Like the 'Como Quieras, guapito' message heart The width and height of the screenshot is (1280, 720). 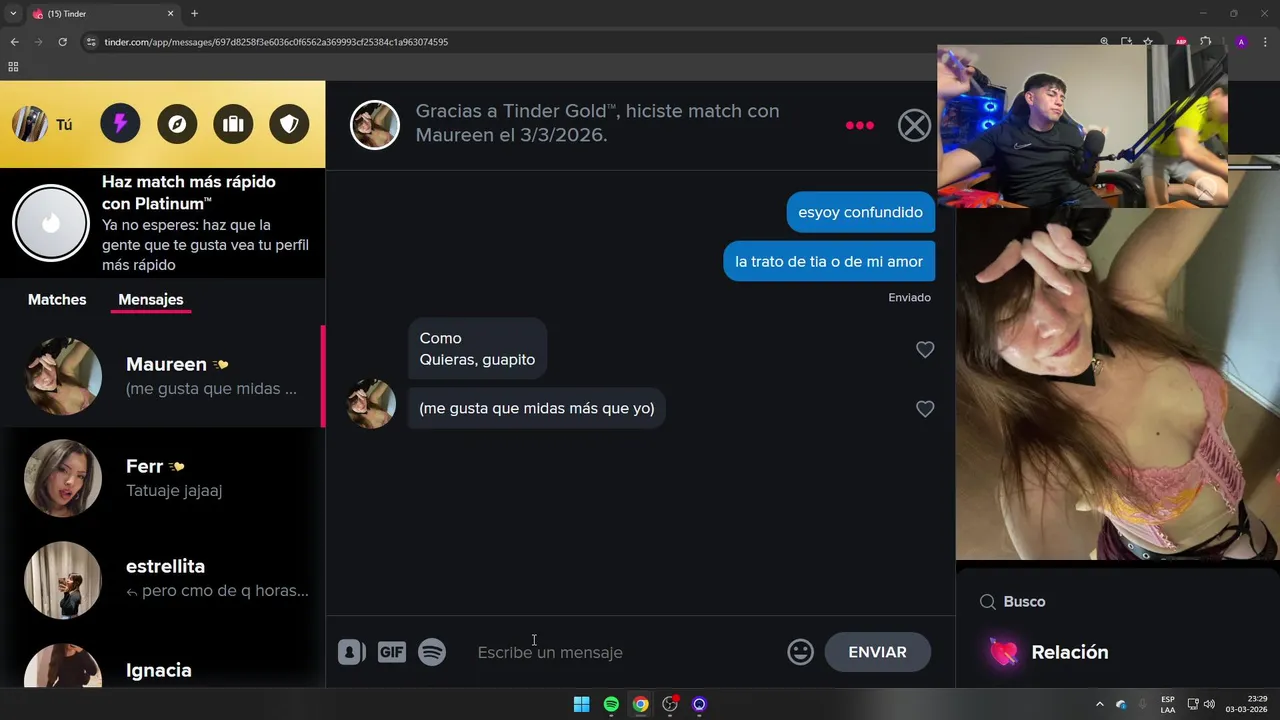(x=925, y=349)
